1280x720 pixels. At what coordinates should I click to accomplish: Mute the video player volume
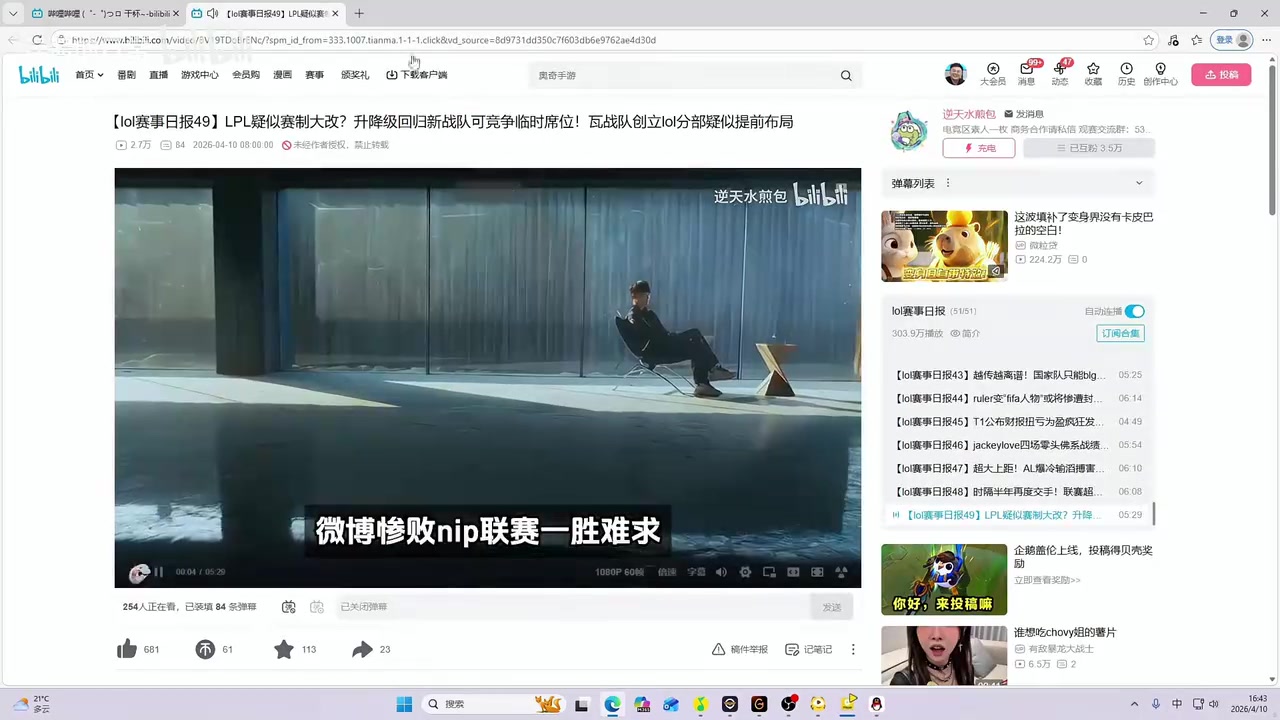(721, 572)
